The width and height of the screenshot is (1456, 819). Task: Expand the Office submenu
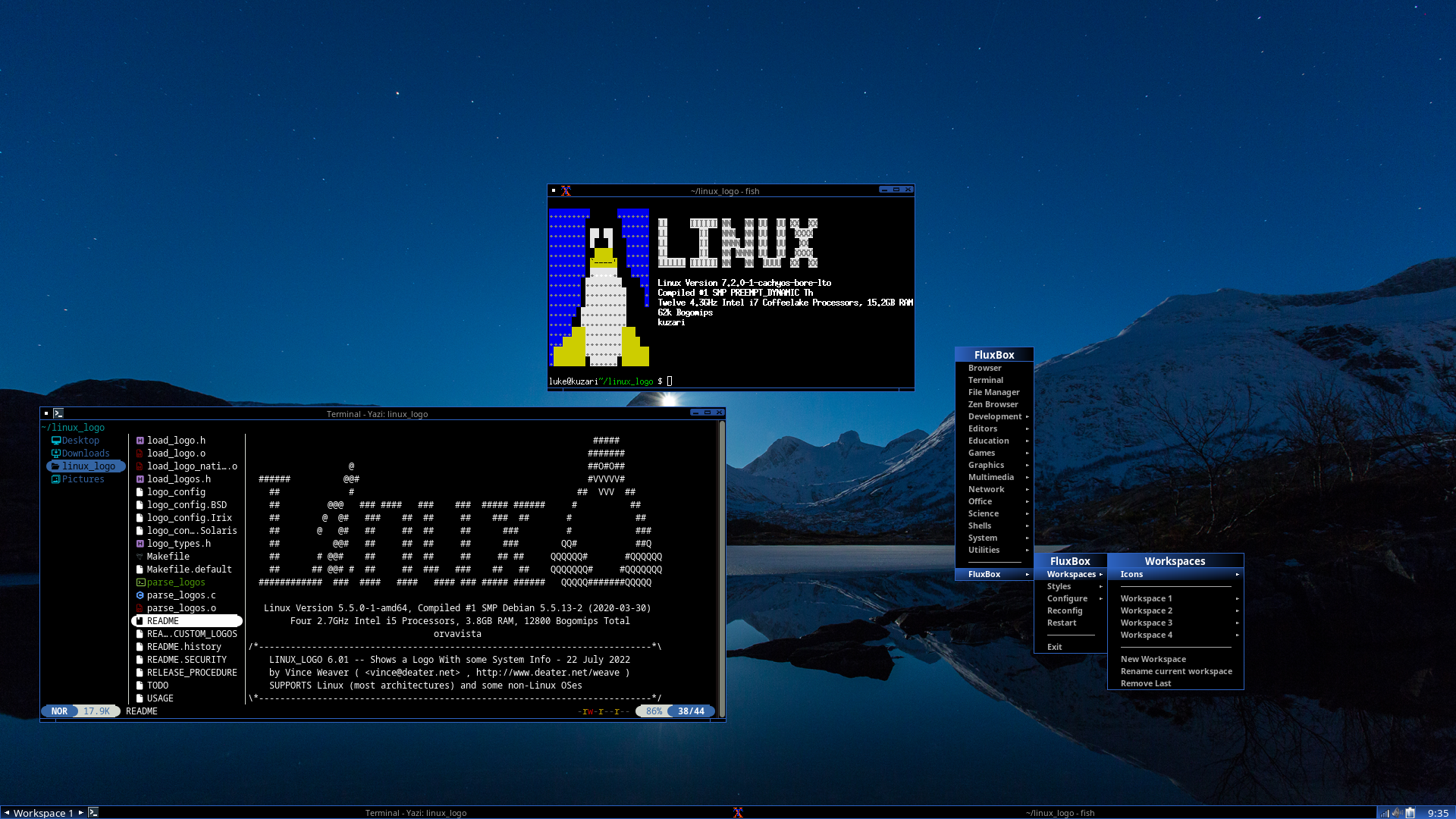point(994,501)
